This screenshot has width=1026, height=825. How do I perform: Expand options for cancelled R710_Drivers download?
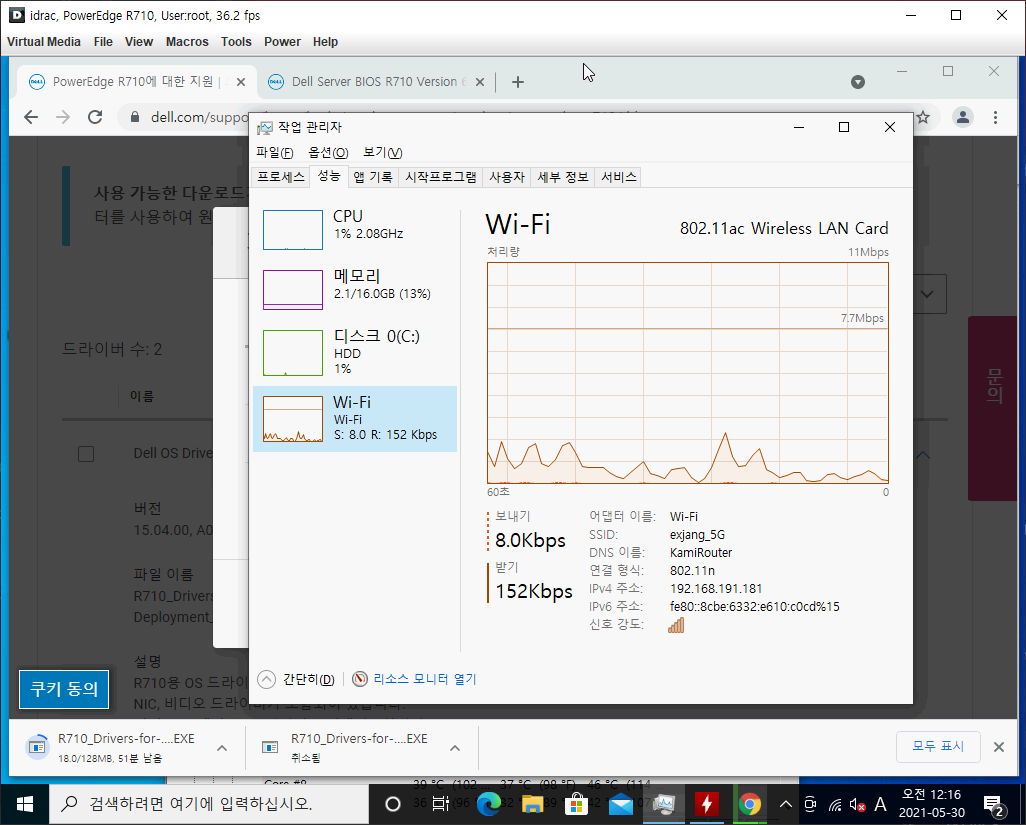pyautogui.click(x=455, y=748)
